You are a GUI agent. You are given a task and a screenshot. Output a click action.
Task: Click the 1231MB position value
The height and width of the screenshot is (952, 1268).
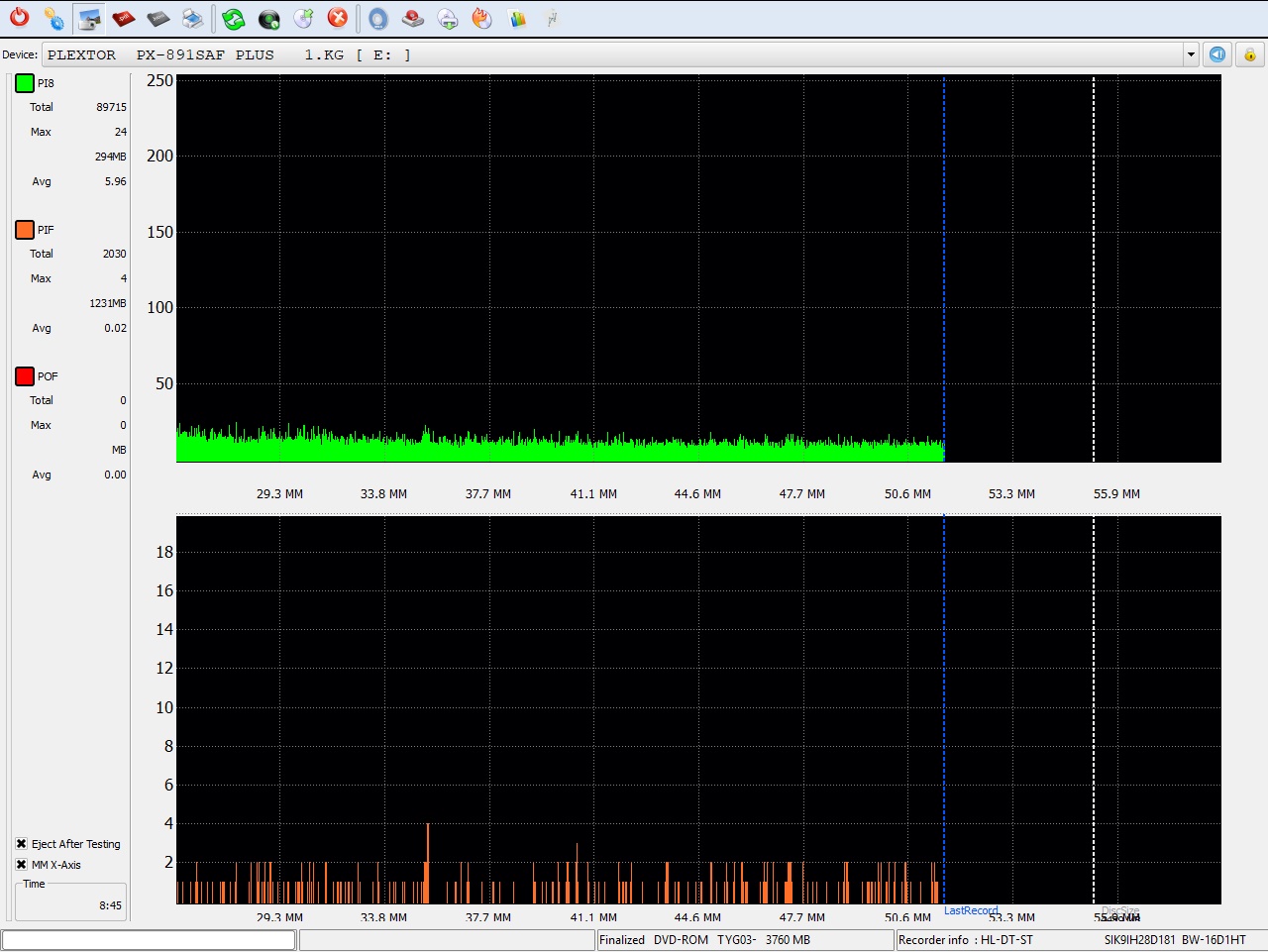click(108, 303)
